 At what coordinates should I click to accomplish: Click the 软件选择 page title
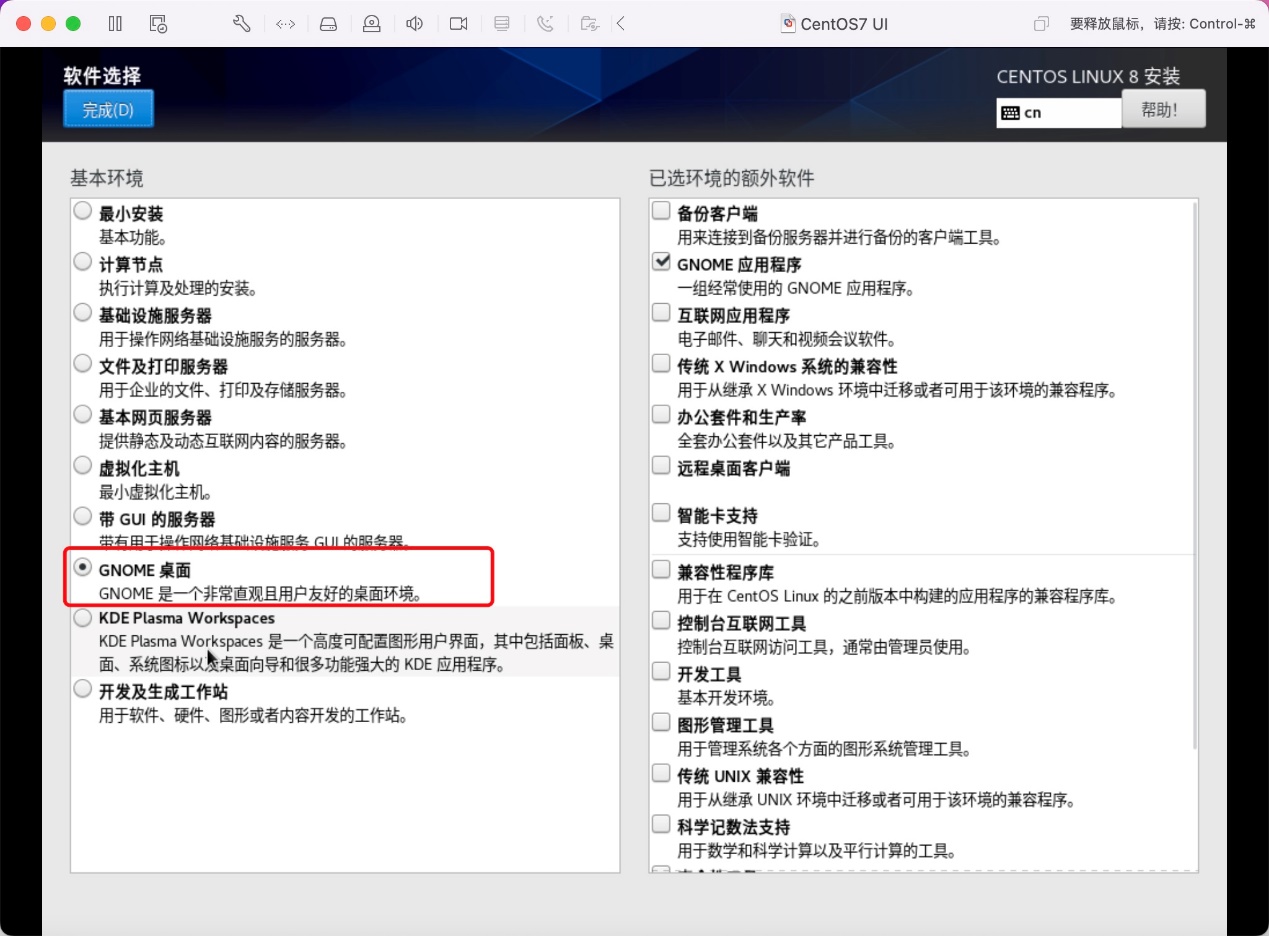[x=102, y=76]
